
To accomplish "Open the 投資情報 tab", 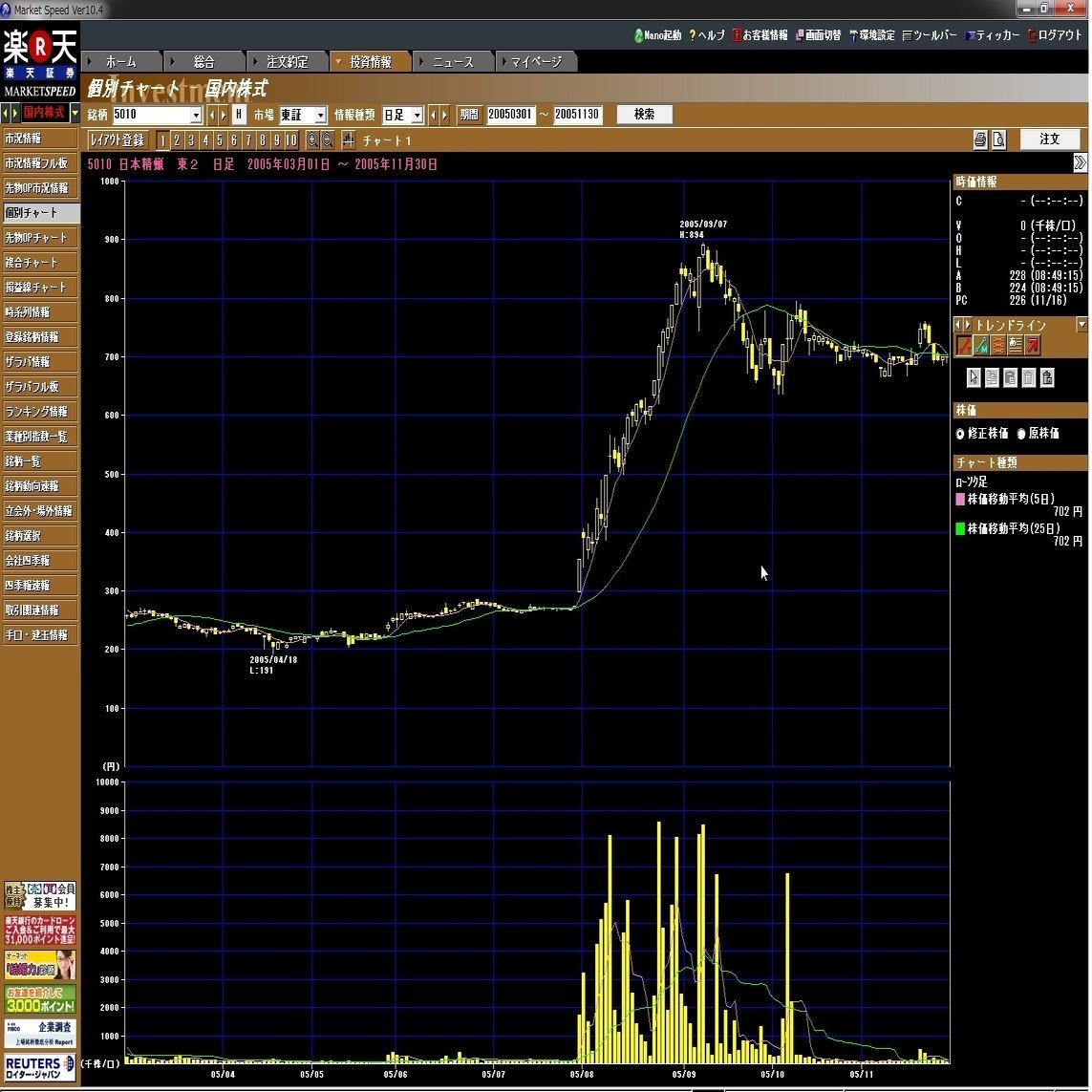I will point(370,62).
